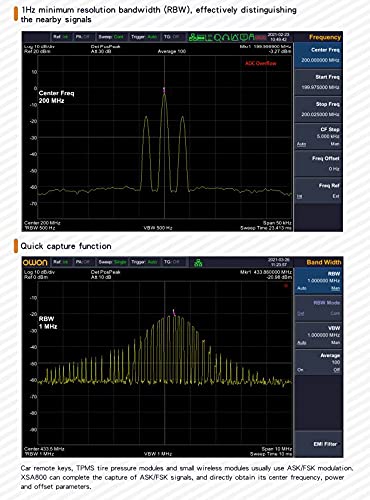
Task: Set RBW to Man
Action: point(335,288)
